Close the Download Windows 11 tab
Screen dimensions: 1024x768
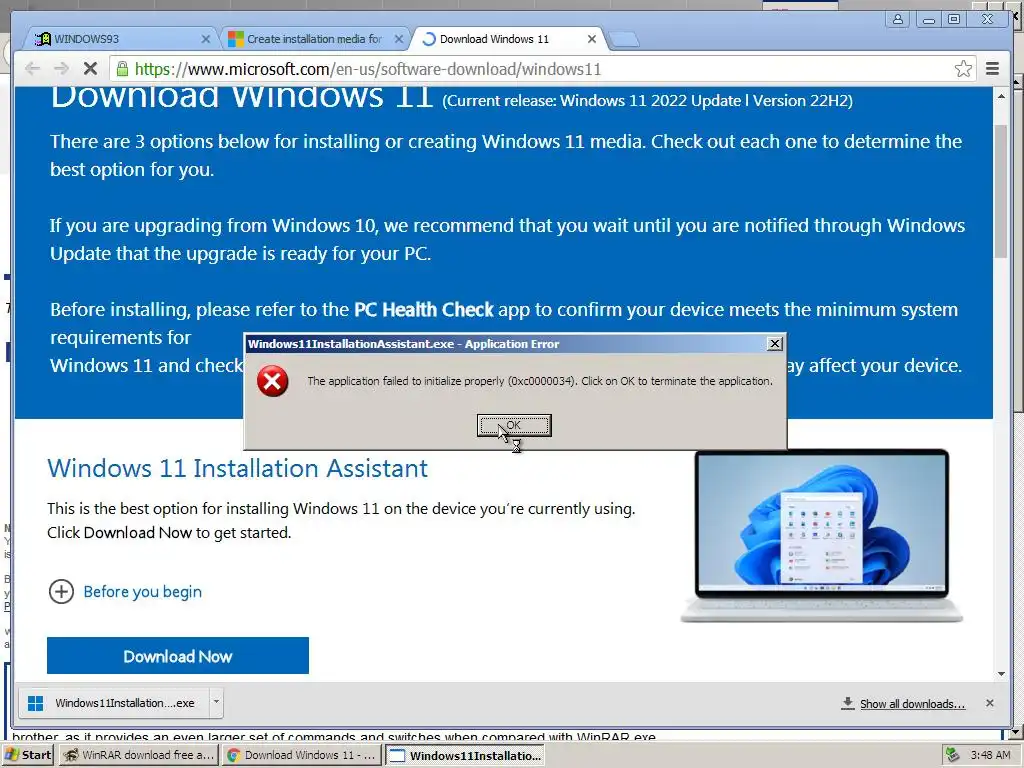coord(592,39)
